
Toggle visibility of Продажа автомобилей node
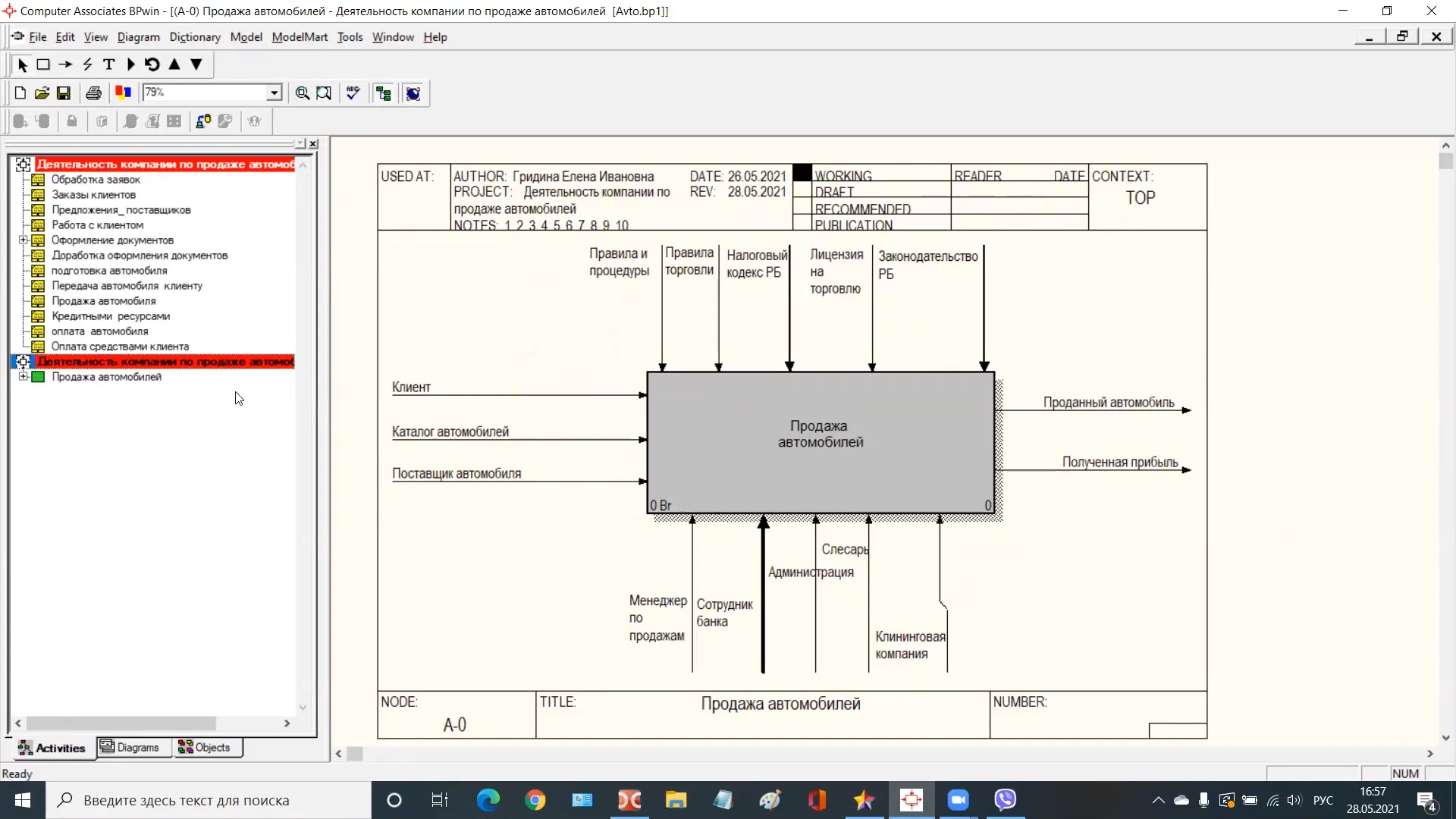(22, 378)
